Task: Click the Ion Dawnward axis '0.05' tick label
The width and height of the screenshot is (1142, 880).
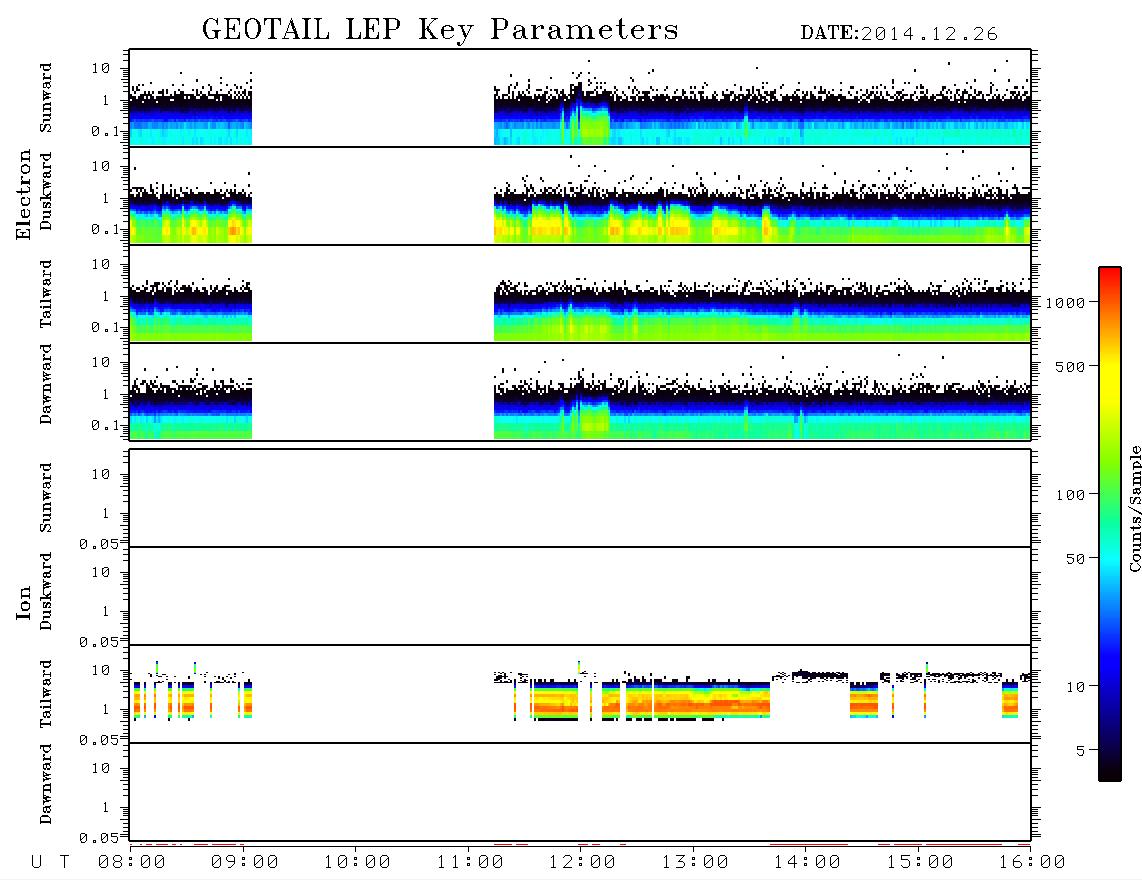Action: pos(99,838)
